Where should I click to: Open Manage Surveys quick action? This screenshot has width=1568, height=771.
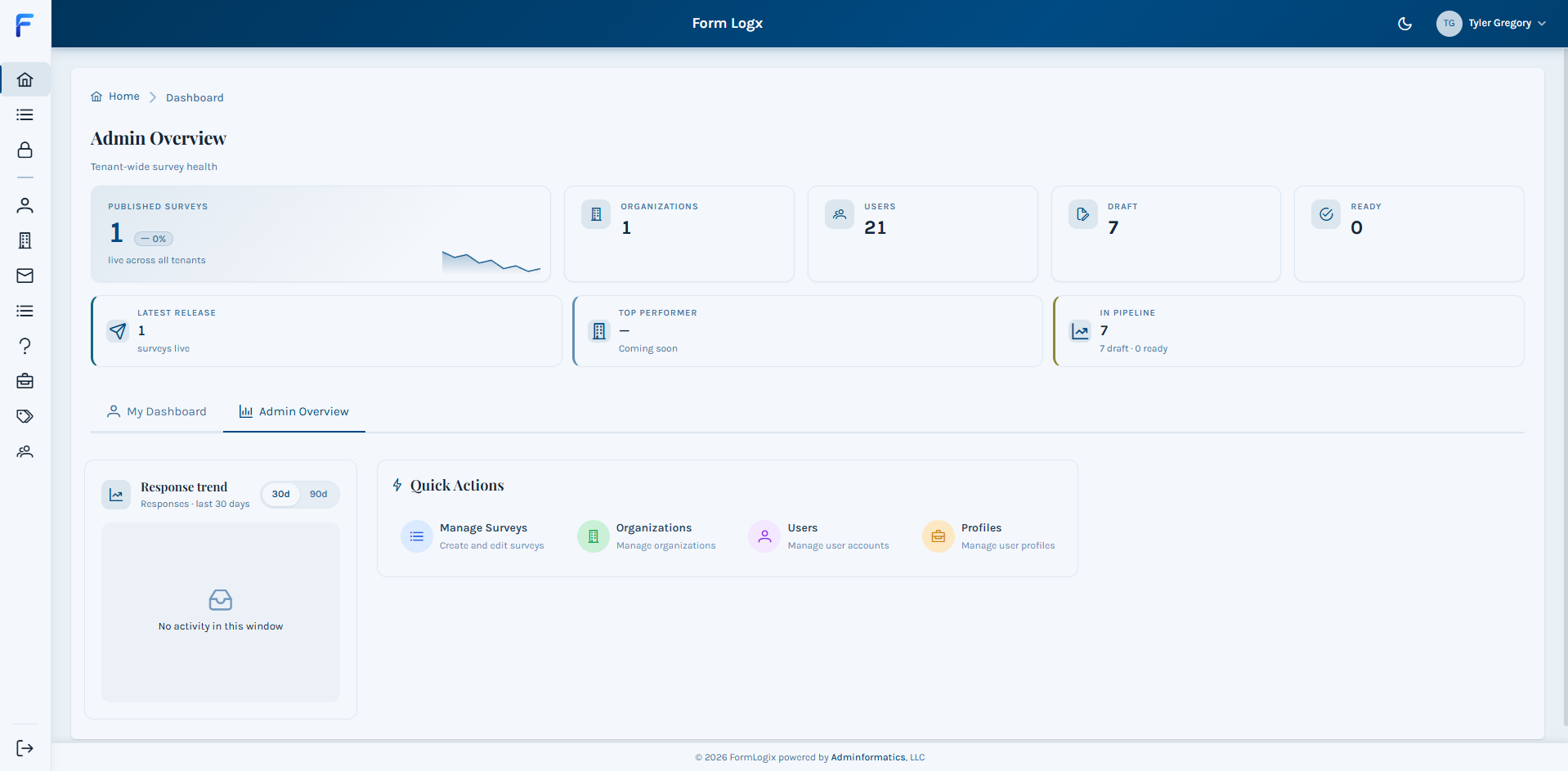coord(473,536)
